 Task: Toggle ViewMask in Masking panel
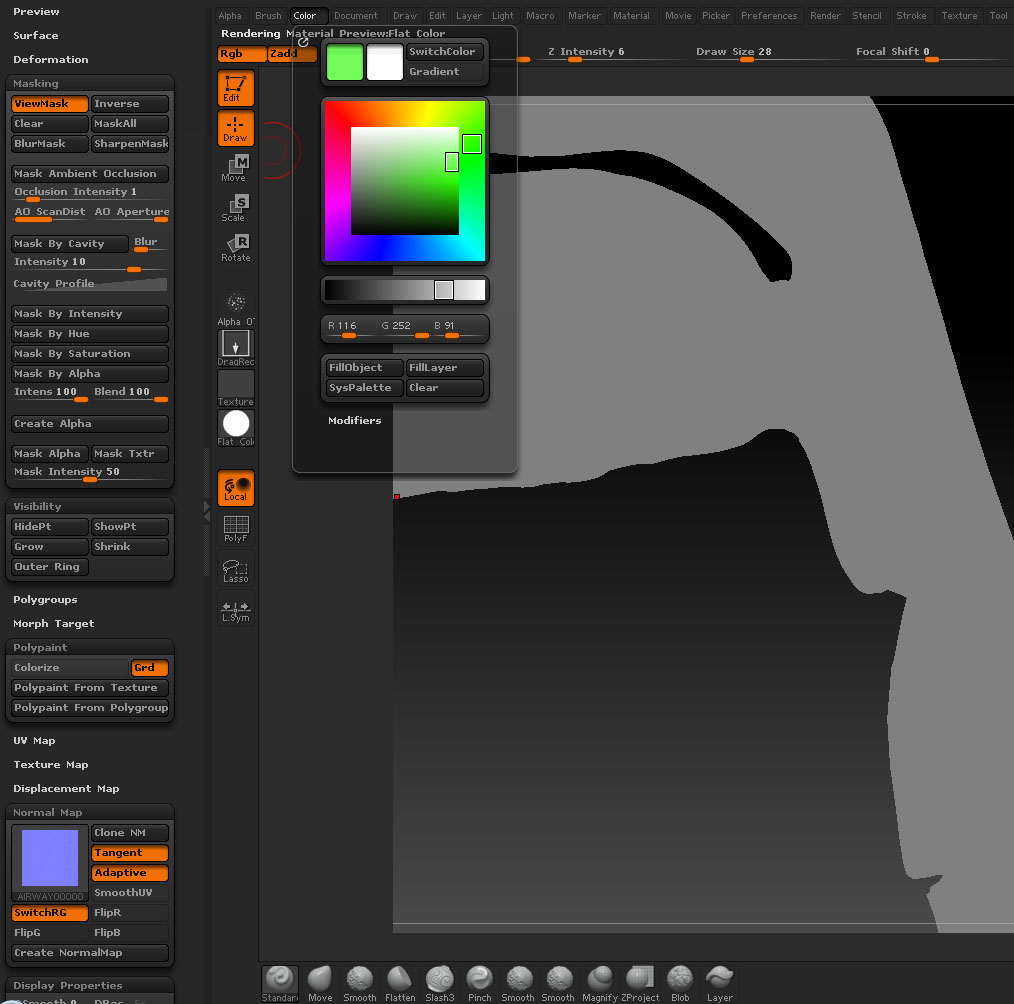pyautogui.click(x=49, y=103)
